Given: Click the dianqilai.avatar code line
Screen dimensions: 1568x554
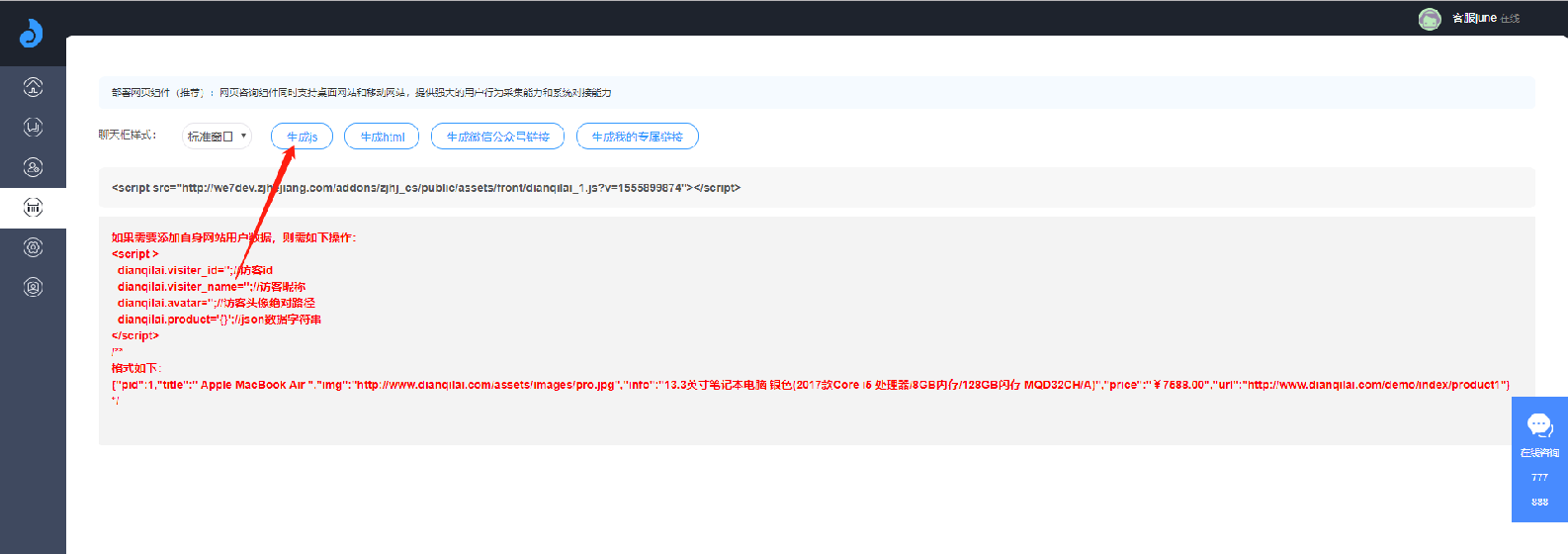Looking at the screenshot, I should [216, 303].
